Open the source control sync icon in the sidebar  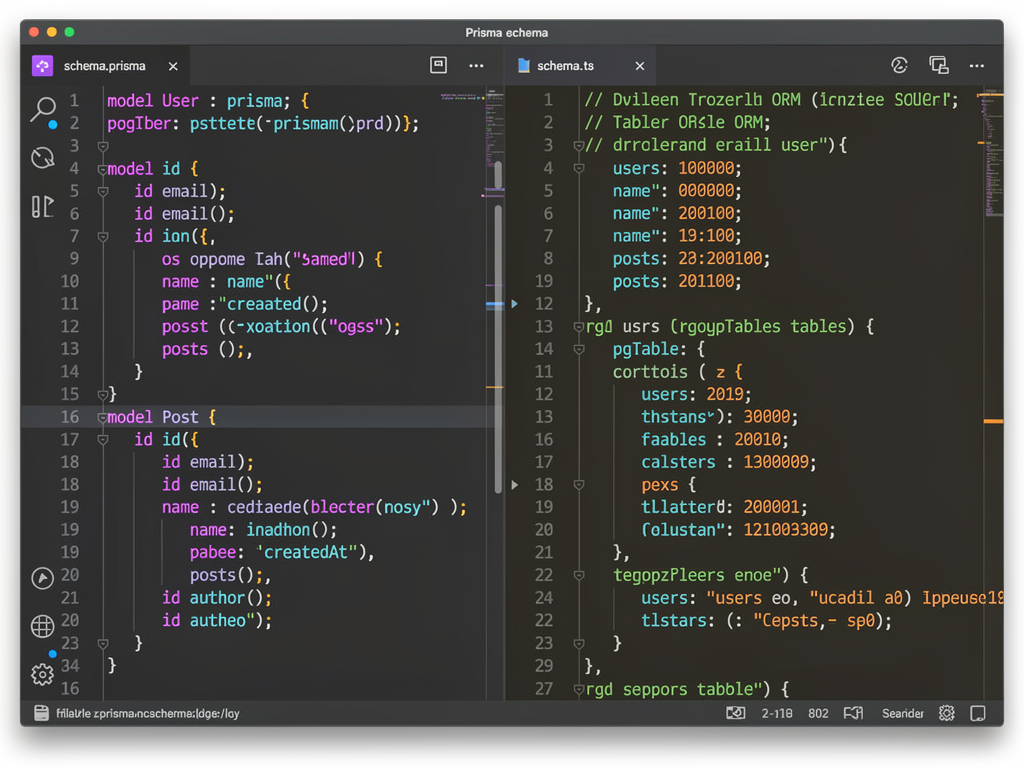(x=43, y=158)
